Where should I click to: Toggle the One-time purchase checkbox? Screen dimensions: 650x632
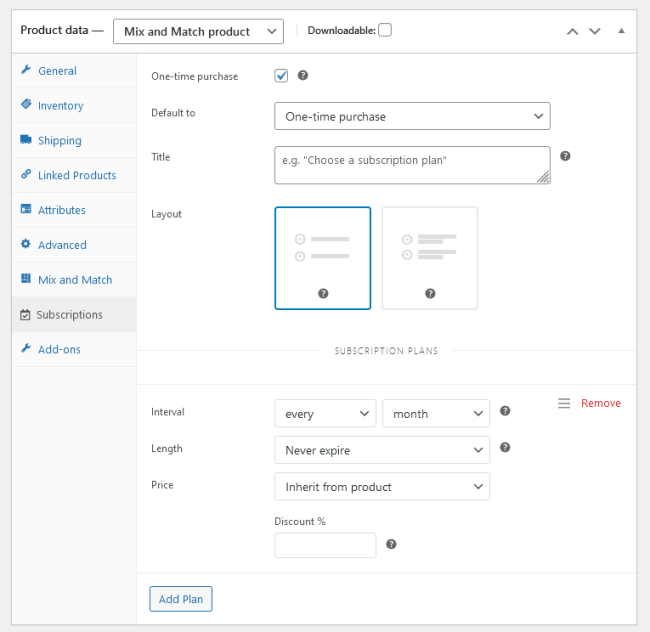(x=281, y=76)
